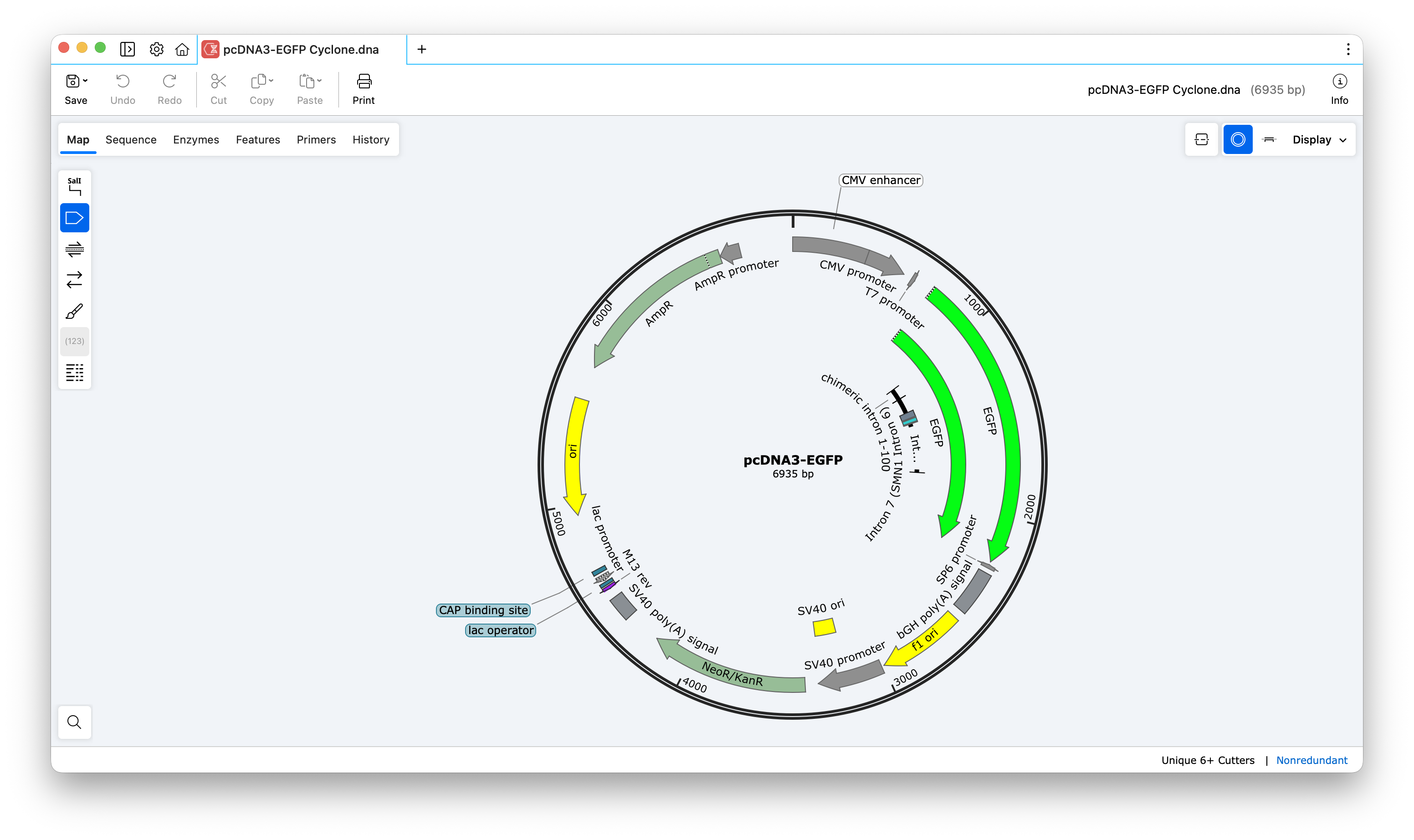
Task: Expand the Display dropdown menu
Action: click(x=1319, y=140)
